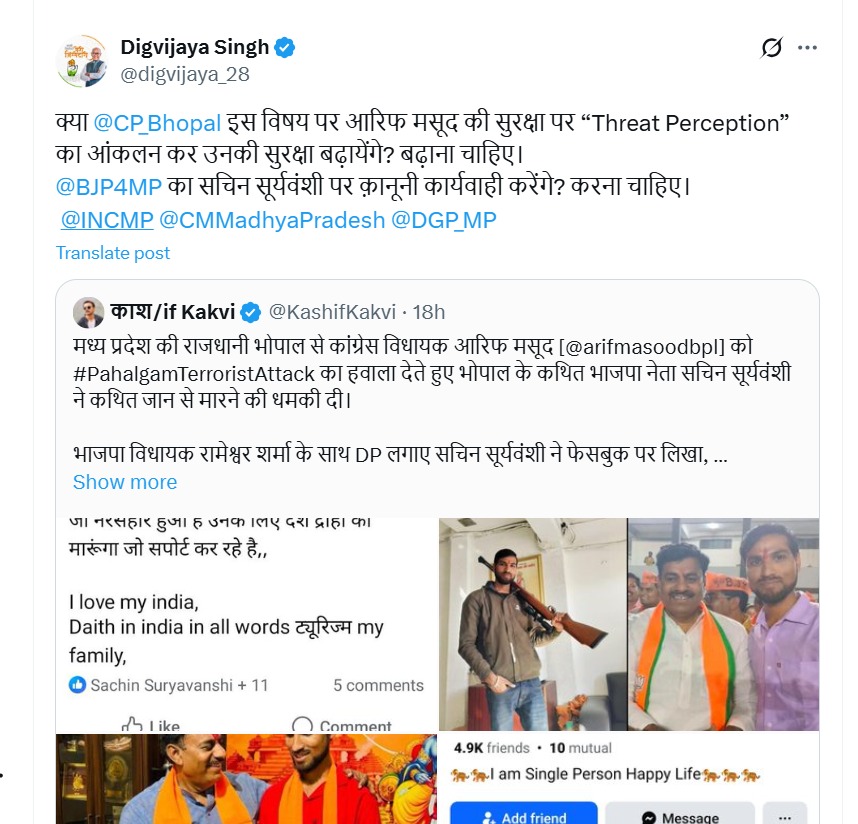Click Kashif Kakvi's verified badge
858x824 pixels.
click(251, 312)
